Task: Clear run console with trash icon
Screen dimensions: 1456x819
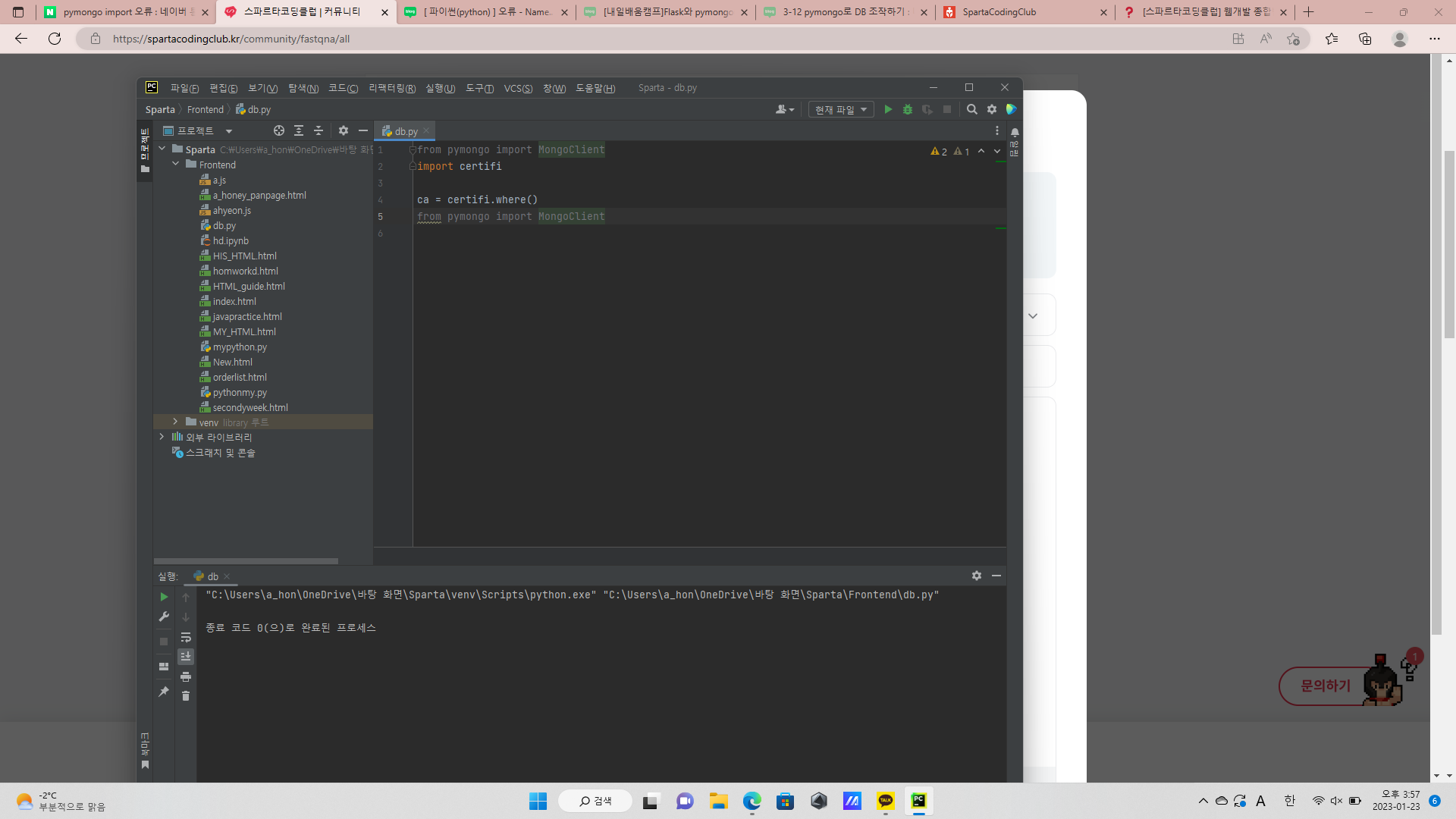Action: pyautogui.click(x=186, y=696)
